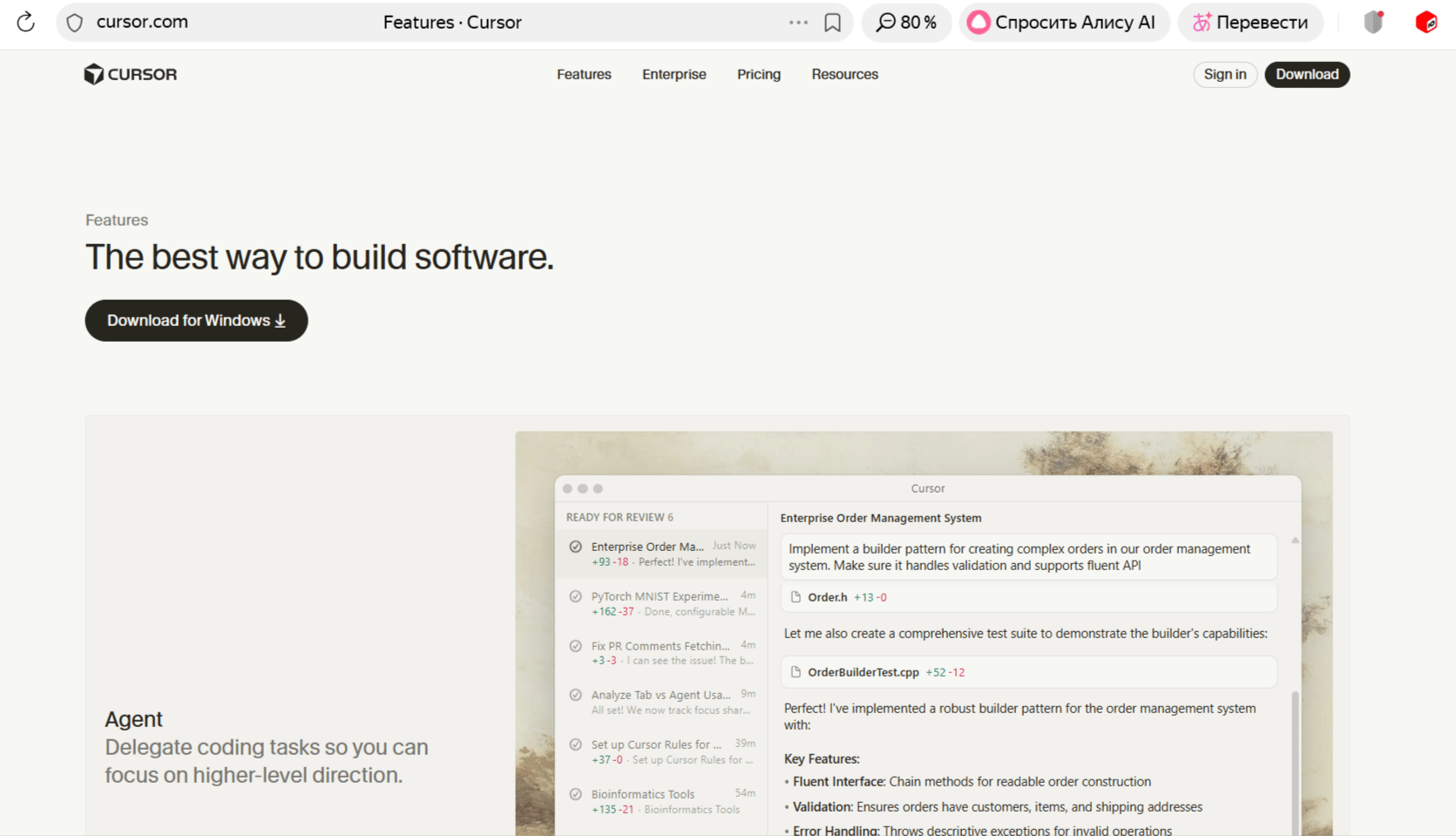Click the browser reload page icon
The width and height of the screenshot is (1456, 836).
coord(25,22)
